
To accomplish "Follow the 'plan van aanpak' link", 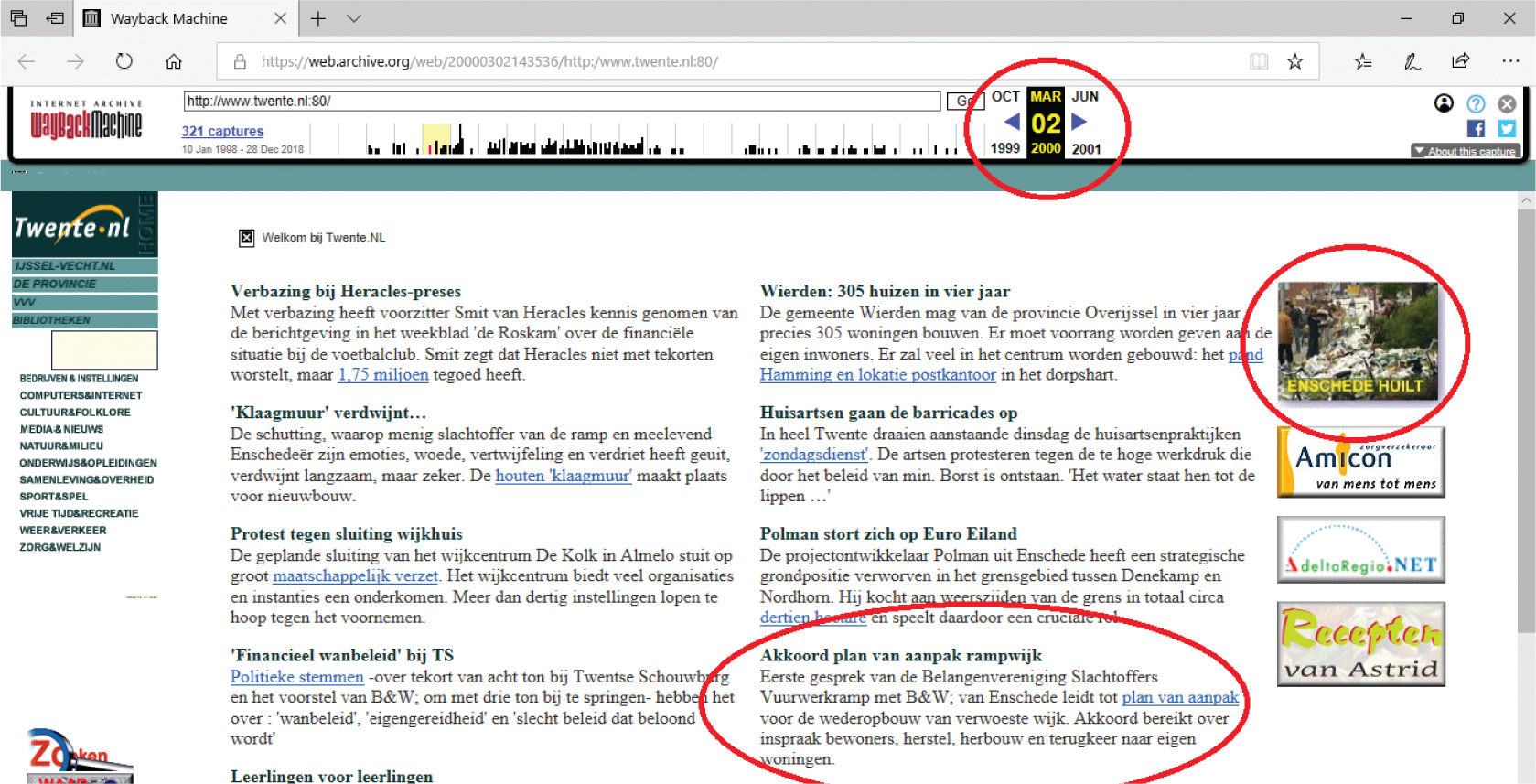I will pyautogui.click(x=1180, y=697).
